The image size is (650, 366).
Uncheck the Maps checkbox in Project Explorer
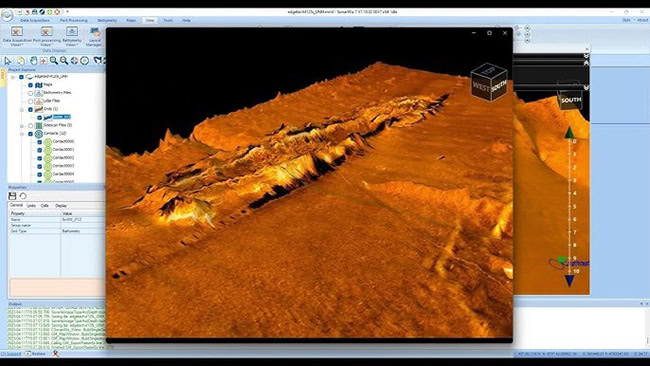tap(30, 85)
